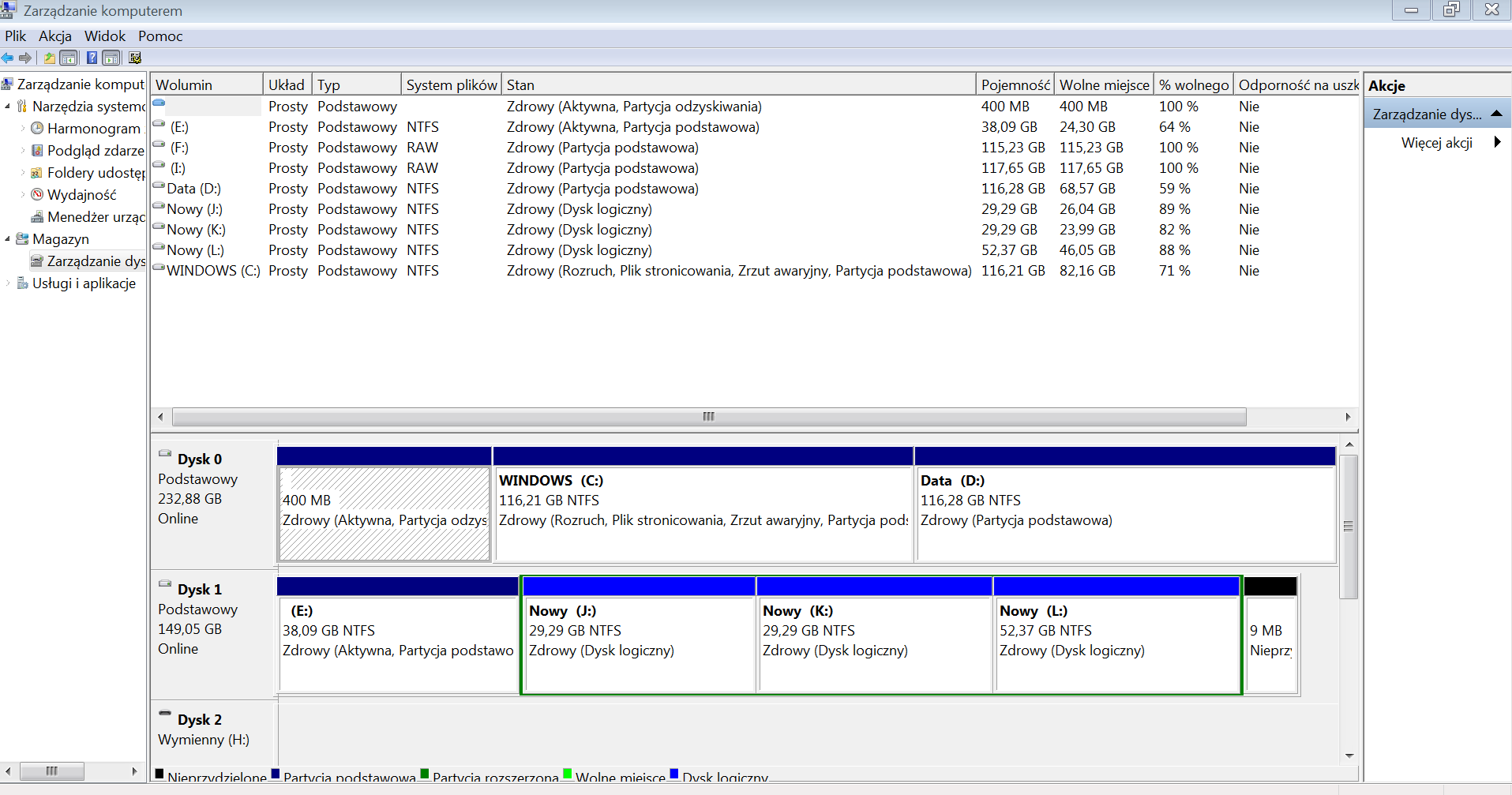Click the event log icon beside Podgląd zdarzeń

[x=37, y=150]
